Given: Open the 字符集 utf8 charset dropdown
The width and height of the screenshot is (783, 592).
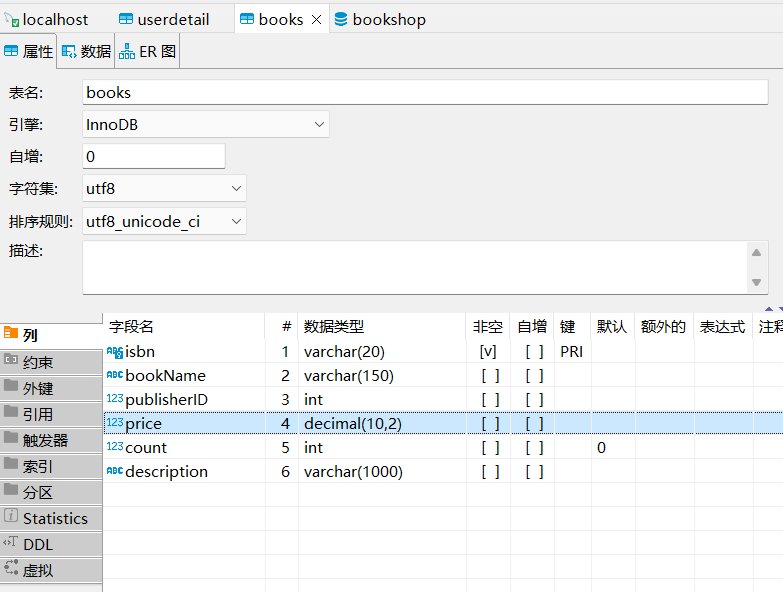Looking at the screenshot, I should [x=164, y=189].
